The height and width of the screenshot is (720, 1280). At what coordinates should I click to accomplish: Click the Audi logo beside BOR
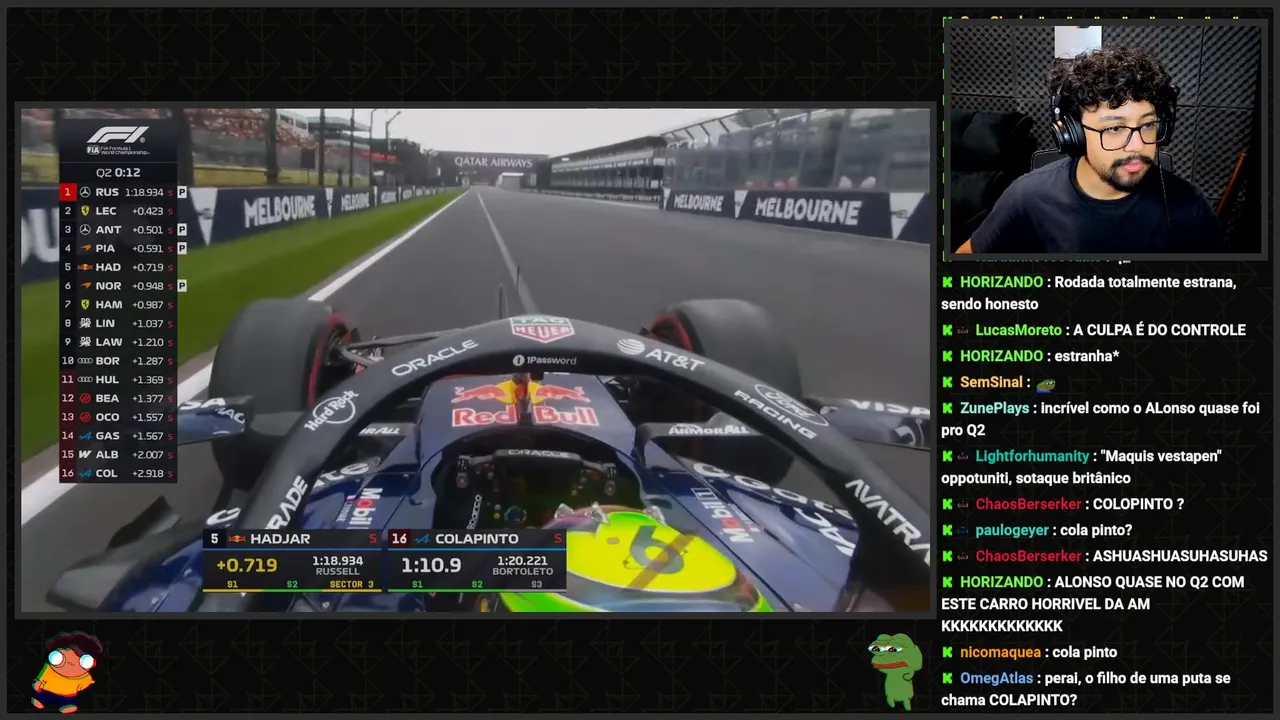coord(85,360)
